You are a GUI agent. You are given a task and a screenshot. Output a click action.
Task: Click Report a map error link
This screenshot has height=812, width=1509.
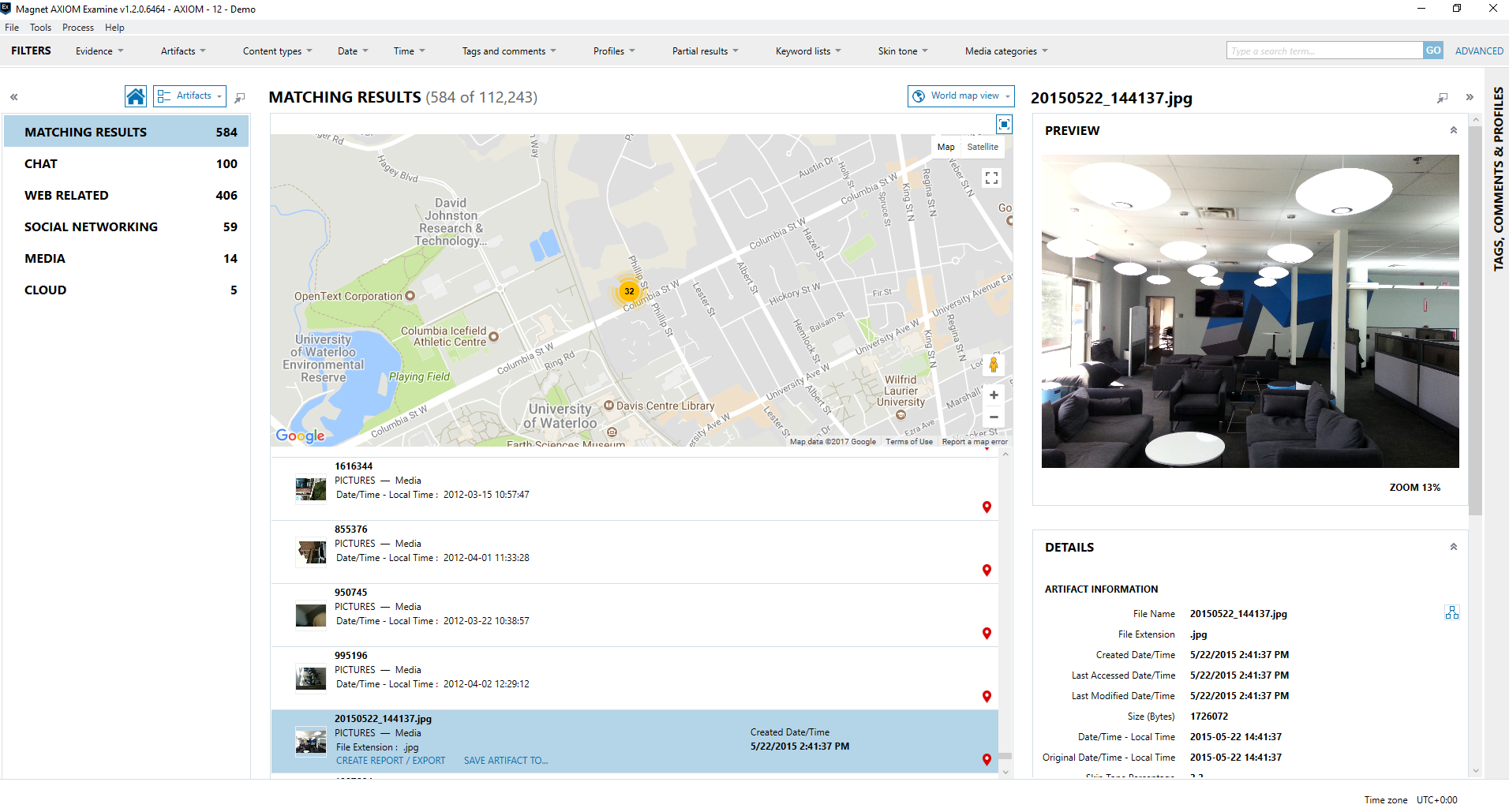(975, 442)
